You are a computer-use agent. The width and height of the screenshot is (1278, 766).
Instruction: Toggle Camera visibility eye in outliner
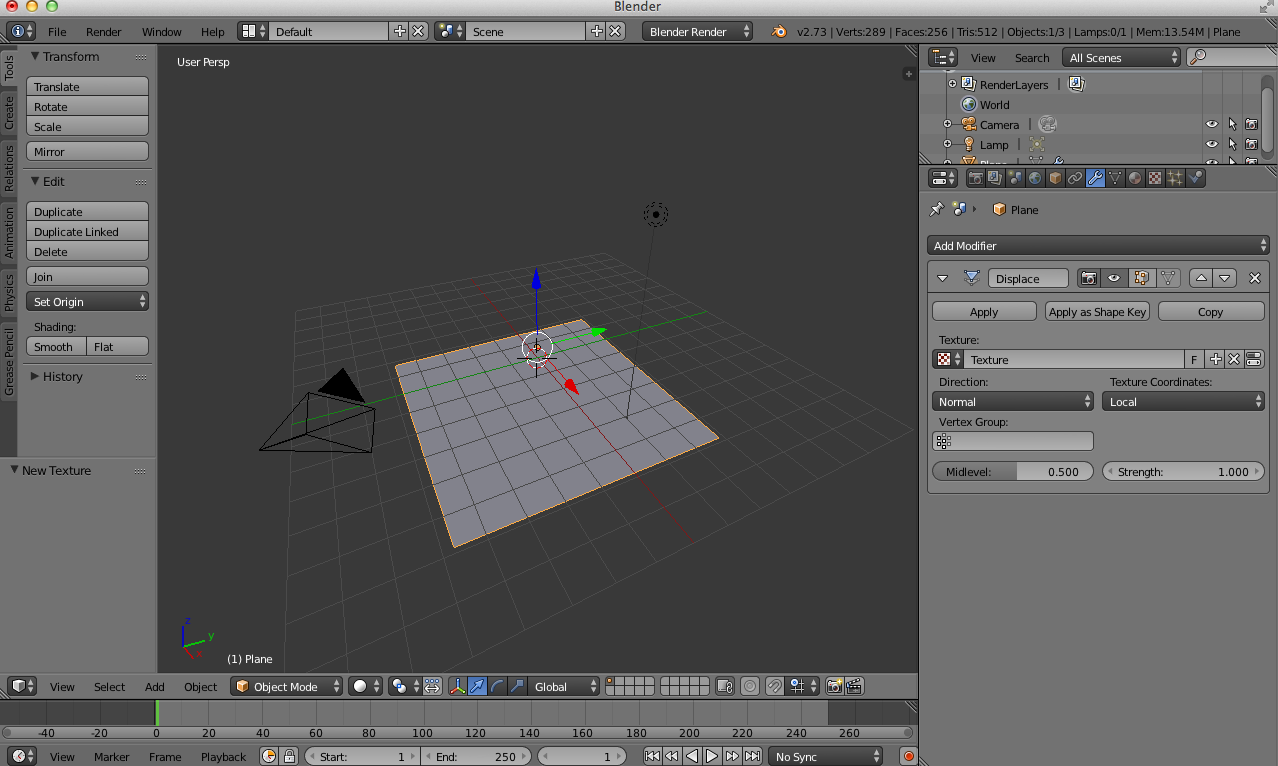click(x=1211, y=125)
